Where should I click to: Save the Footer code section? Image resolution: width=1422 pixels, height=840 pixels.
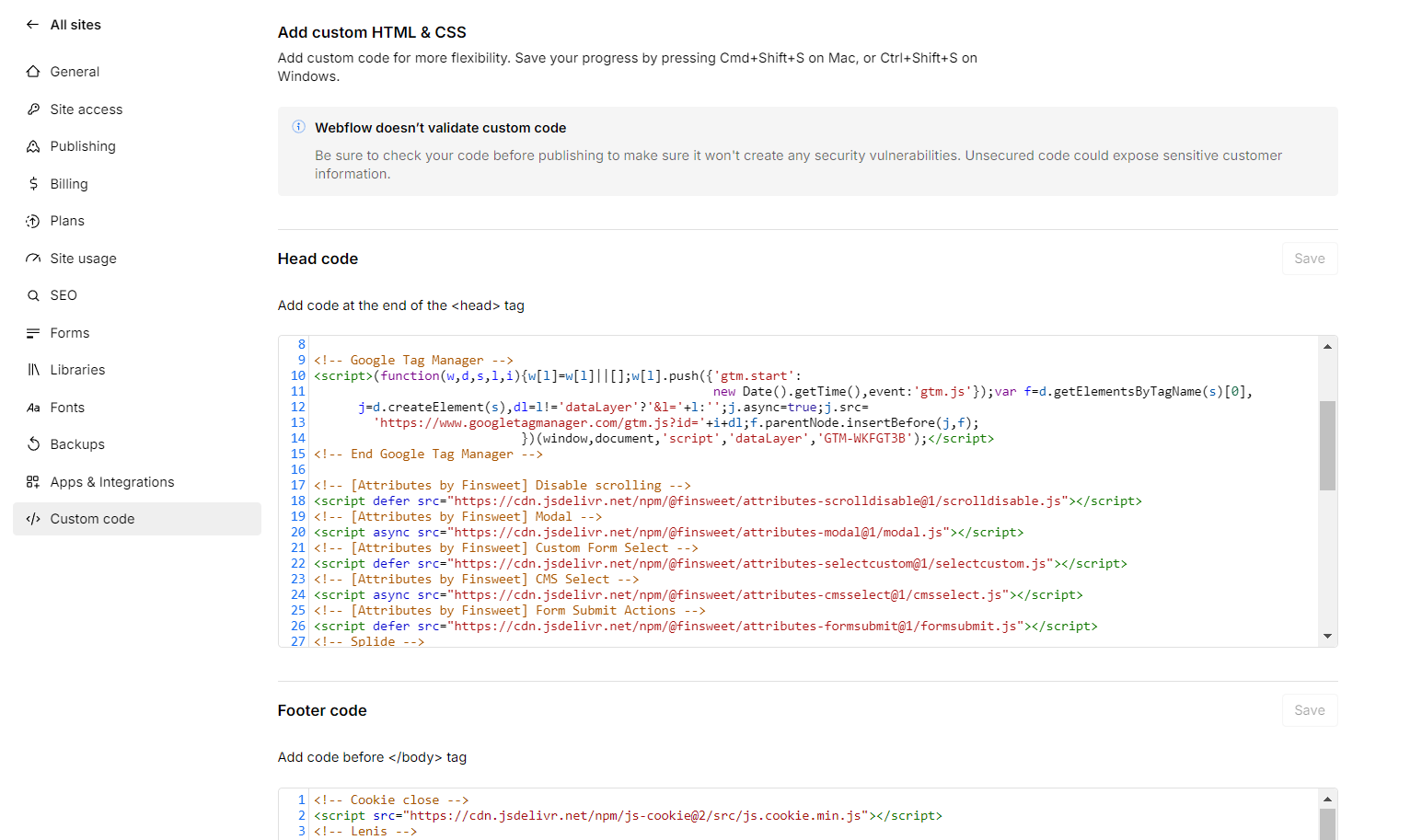coord(1310,710)
